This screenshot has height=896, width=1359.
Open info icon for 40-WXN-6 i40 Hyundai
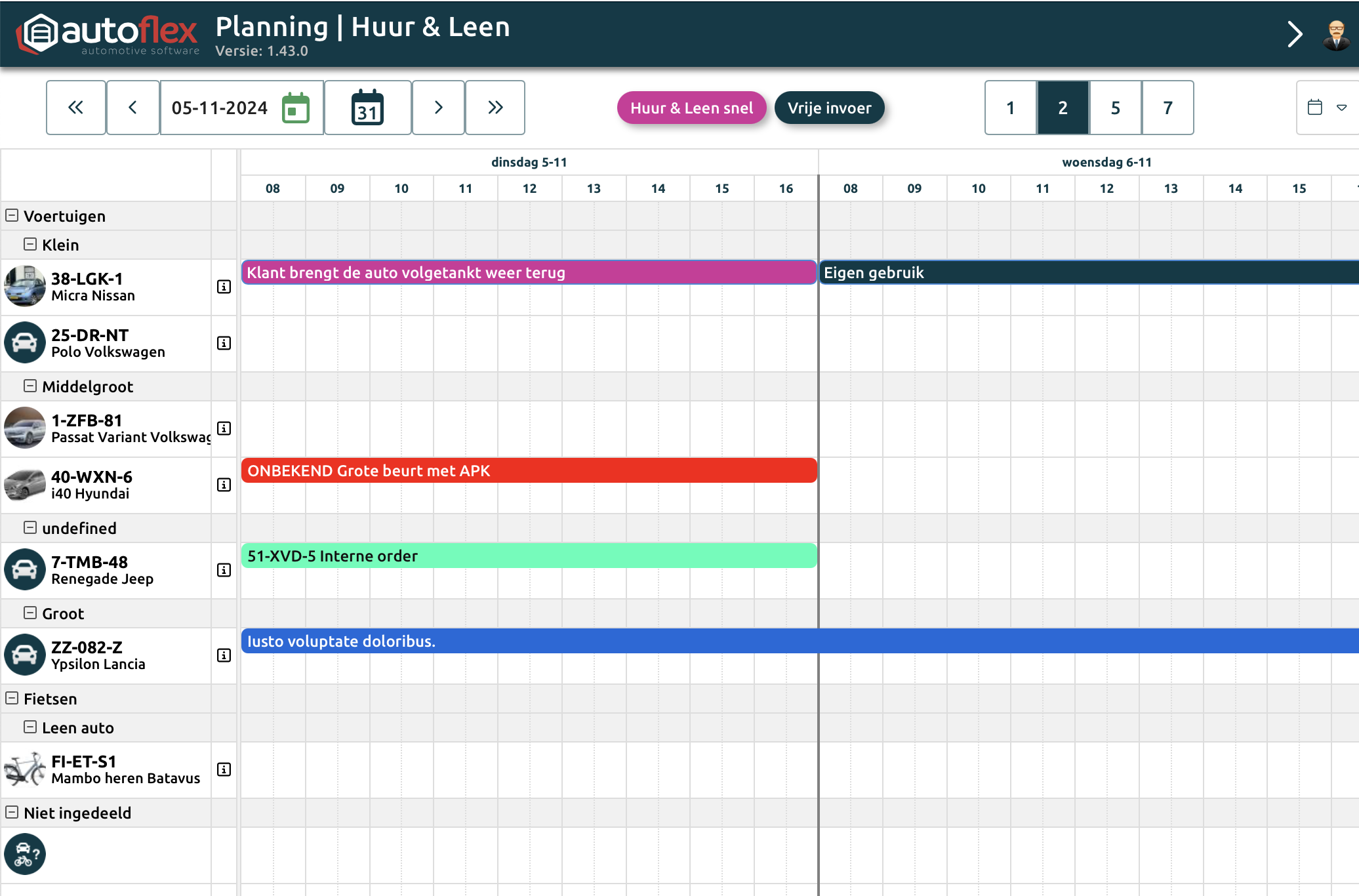tap(224, 485)
